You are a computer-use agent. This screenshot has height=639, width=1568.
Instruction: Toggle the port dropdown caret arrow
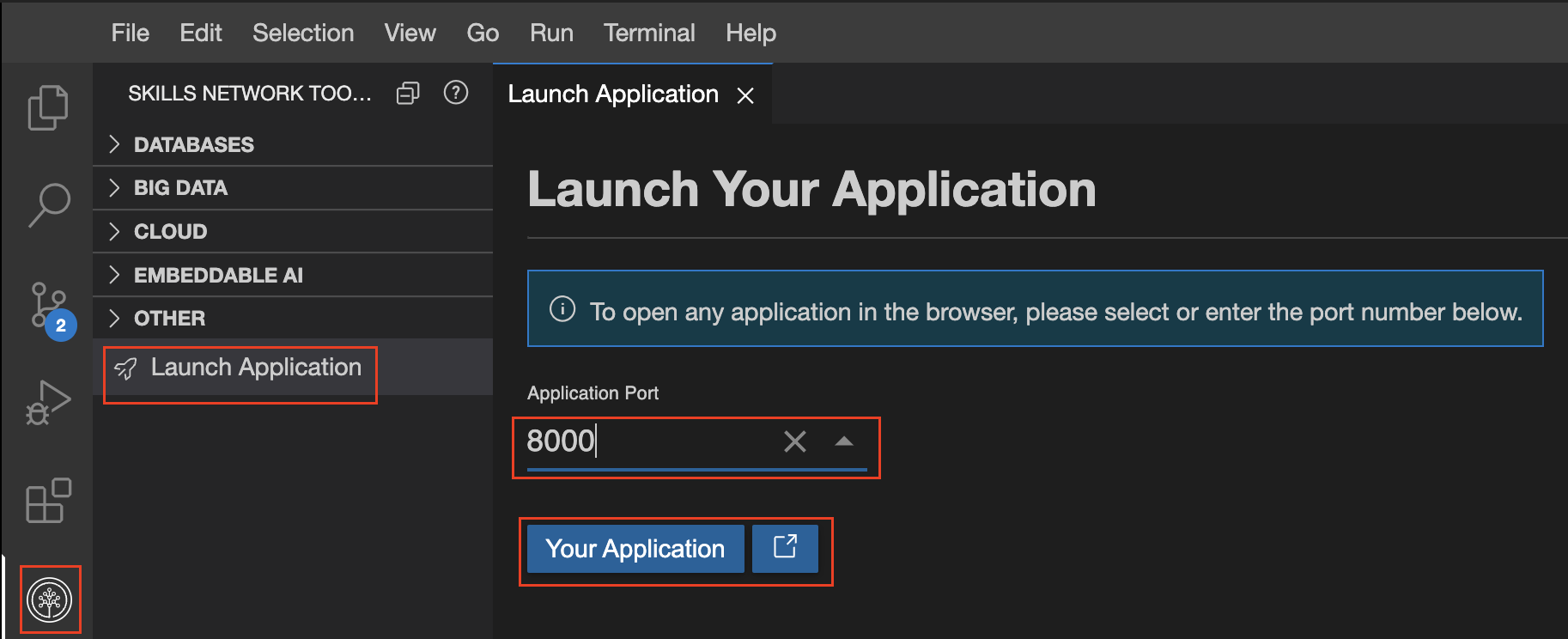point(844,441)
